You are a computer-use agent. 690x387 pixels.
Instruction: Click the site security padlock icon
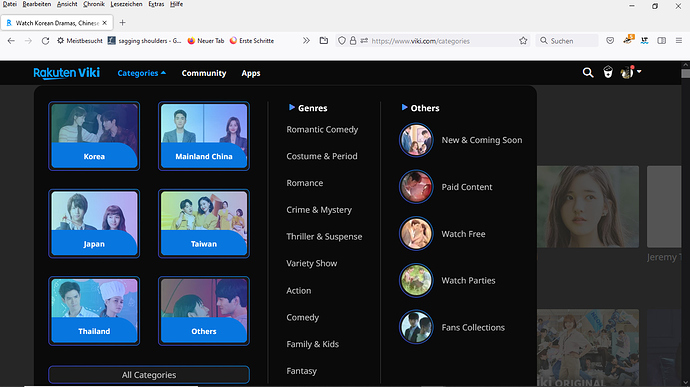(353, 41)
